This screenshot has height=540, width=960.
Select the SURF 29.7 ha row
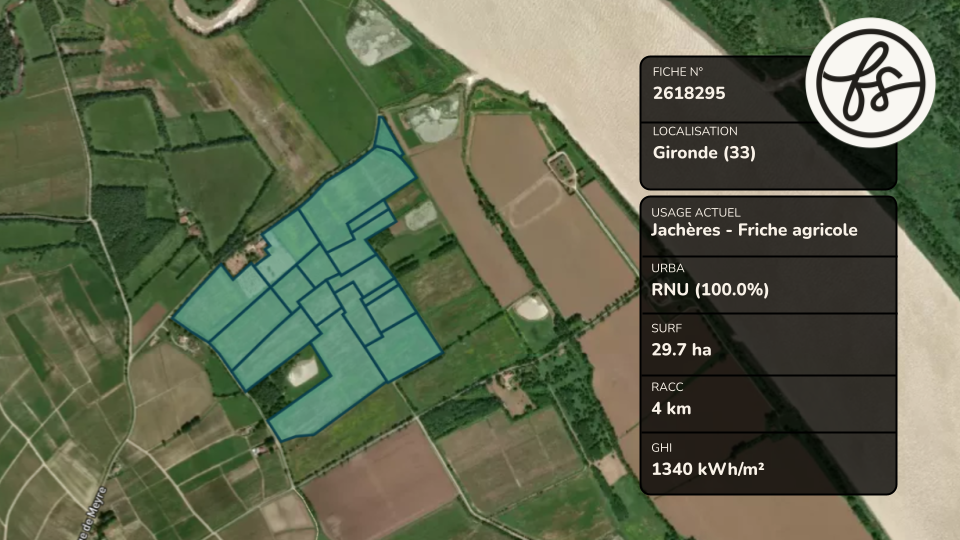tap(768, 344)
